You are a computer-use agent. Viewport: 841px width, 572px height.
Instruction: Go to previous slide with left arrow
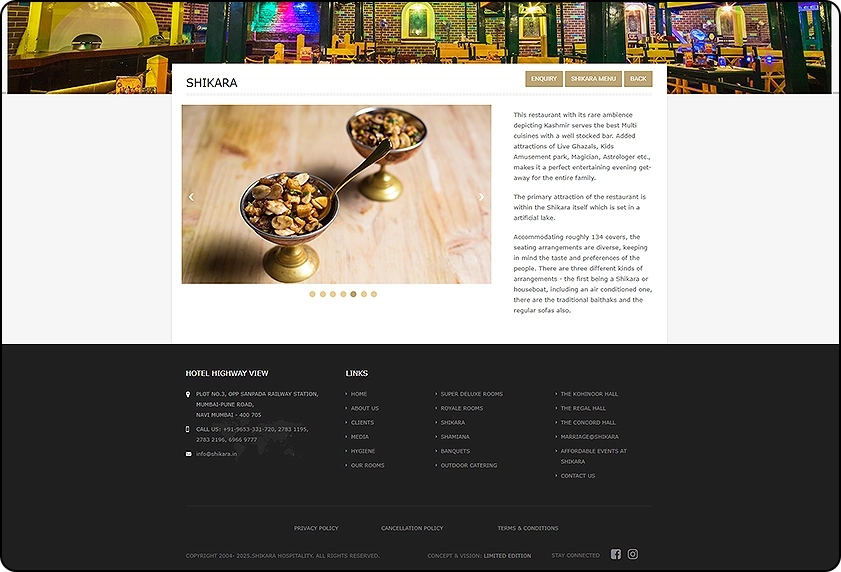[191, 197]
